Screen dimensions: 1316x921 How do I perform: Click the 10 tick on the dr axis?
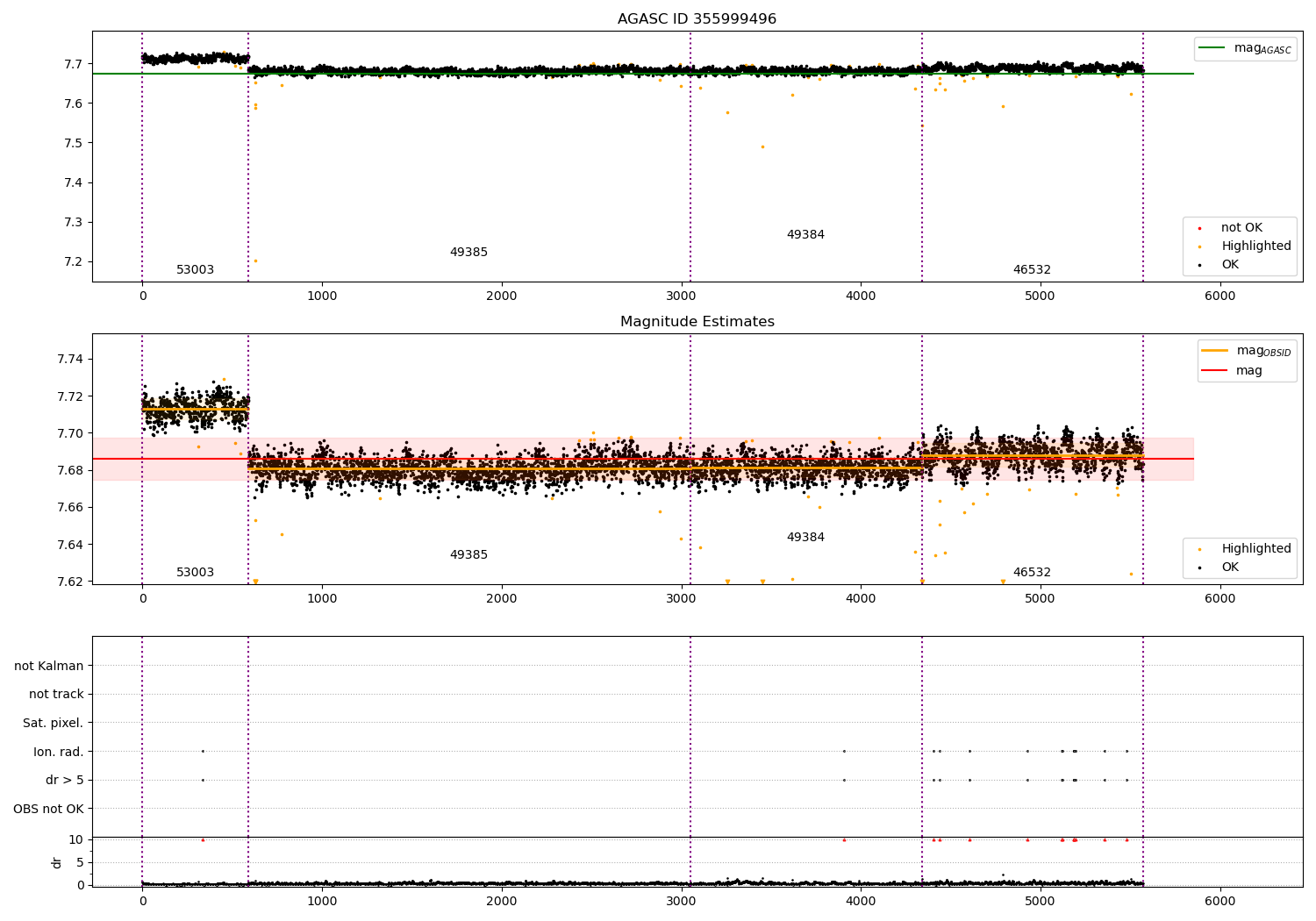pos(76,839)
